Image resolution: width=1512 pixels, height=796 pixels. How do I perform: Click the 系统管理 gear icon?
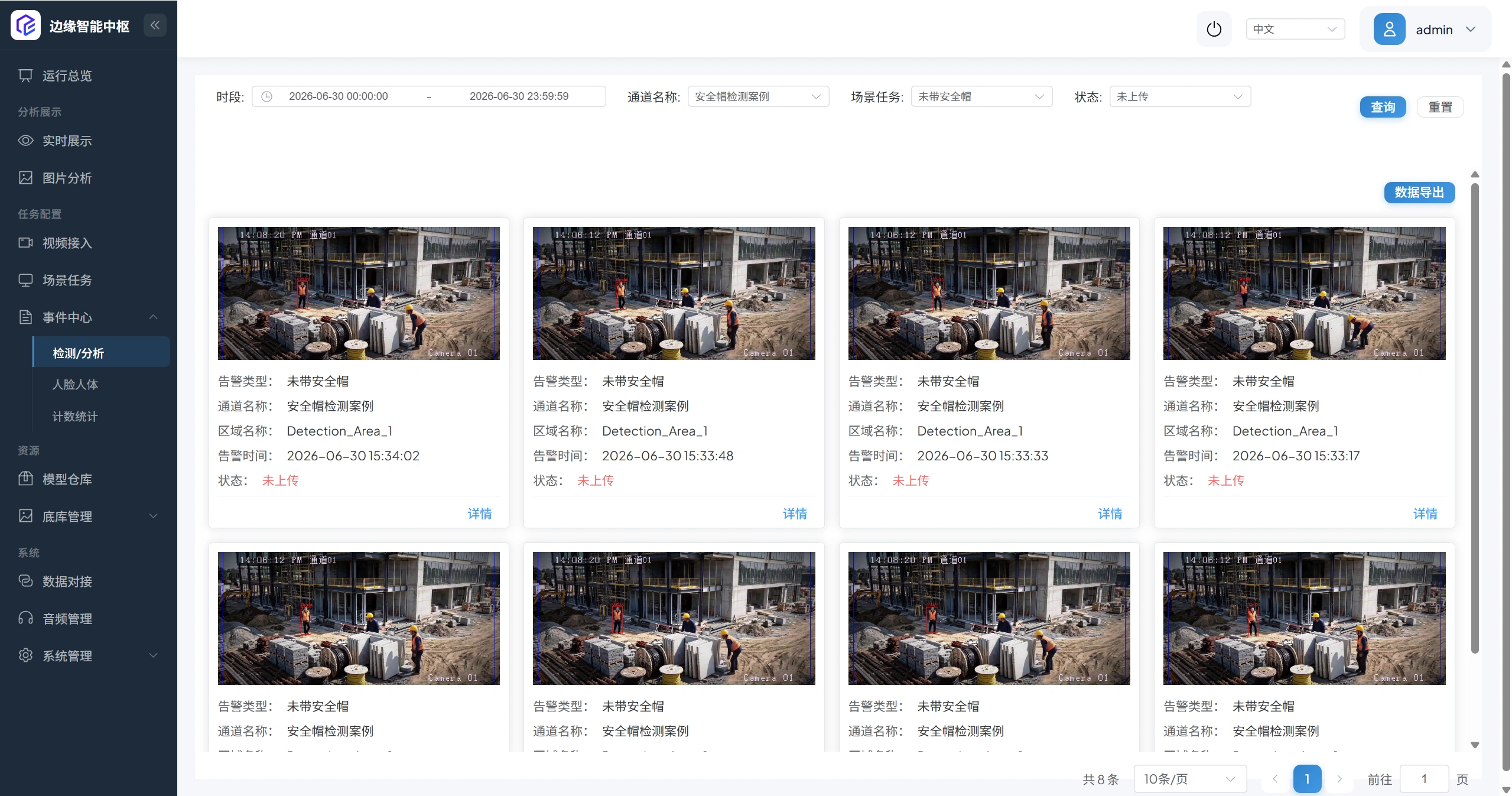(25, 655)
